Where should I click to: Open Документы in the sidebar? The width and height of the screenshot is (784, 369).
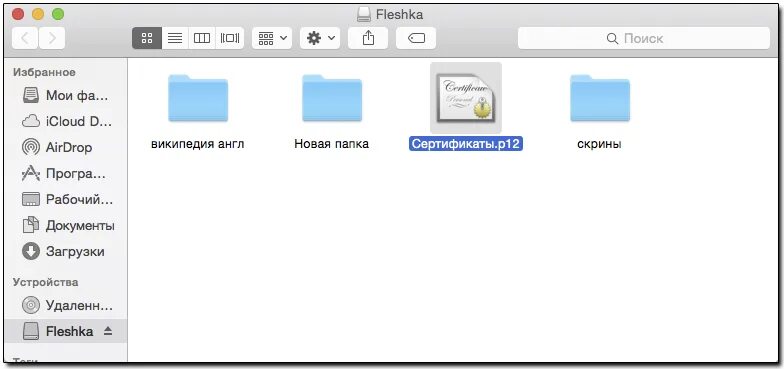point(66,226)
